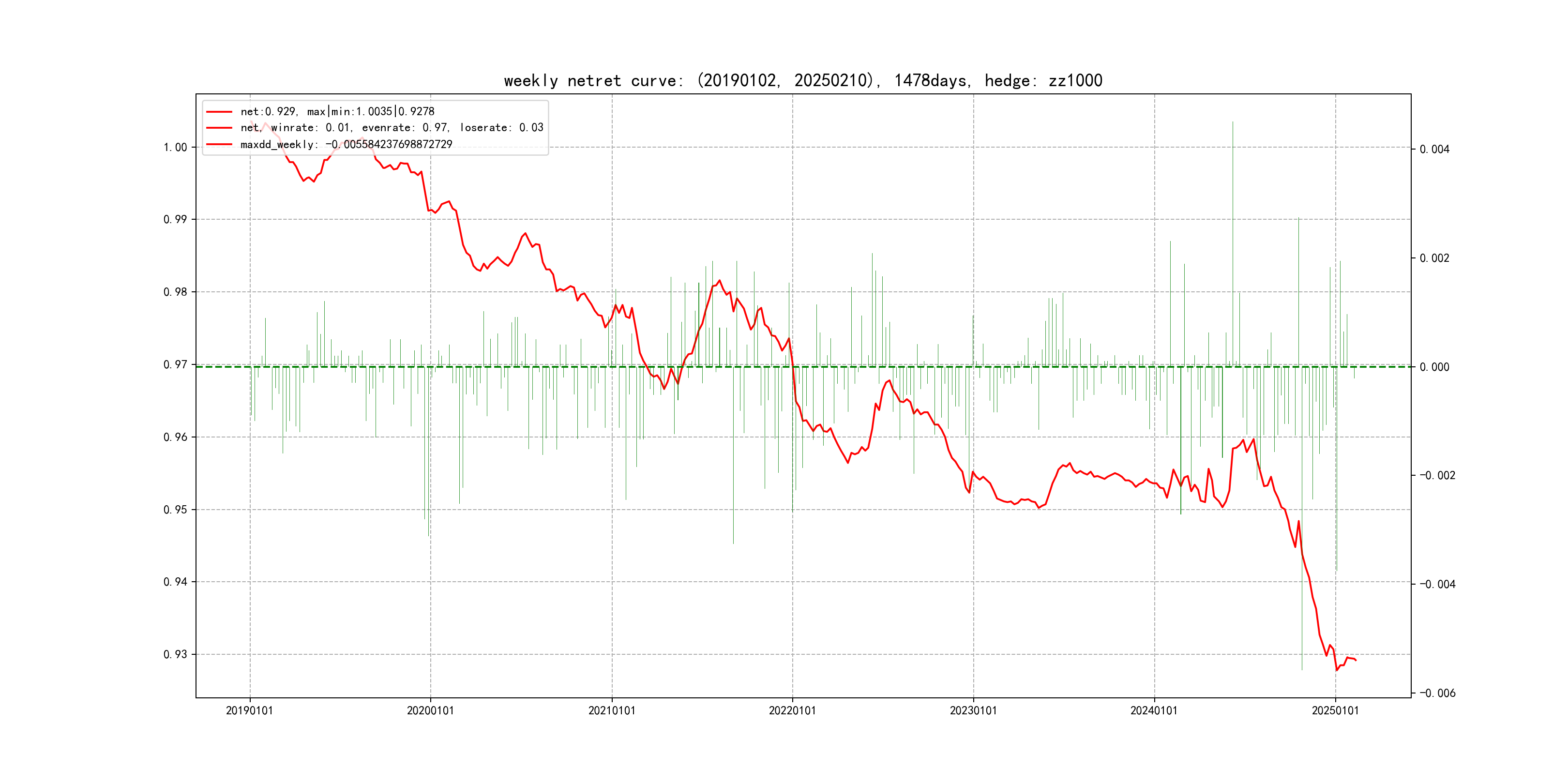Click the 20250101 x-axis date label
Viewport: 1568px width, 784px height.
[1335, 710]
